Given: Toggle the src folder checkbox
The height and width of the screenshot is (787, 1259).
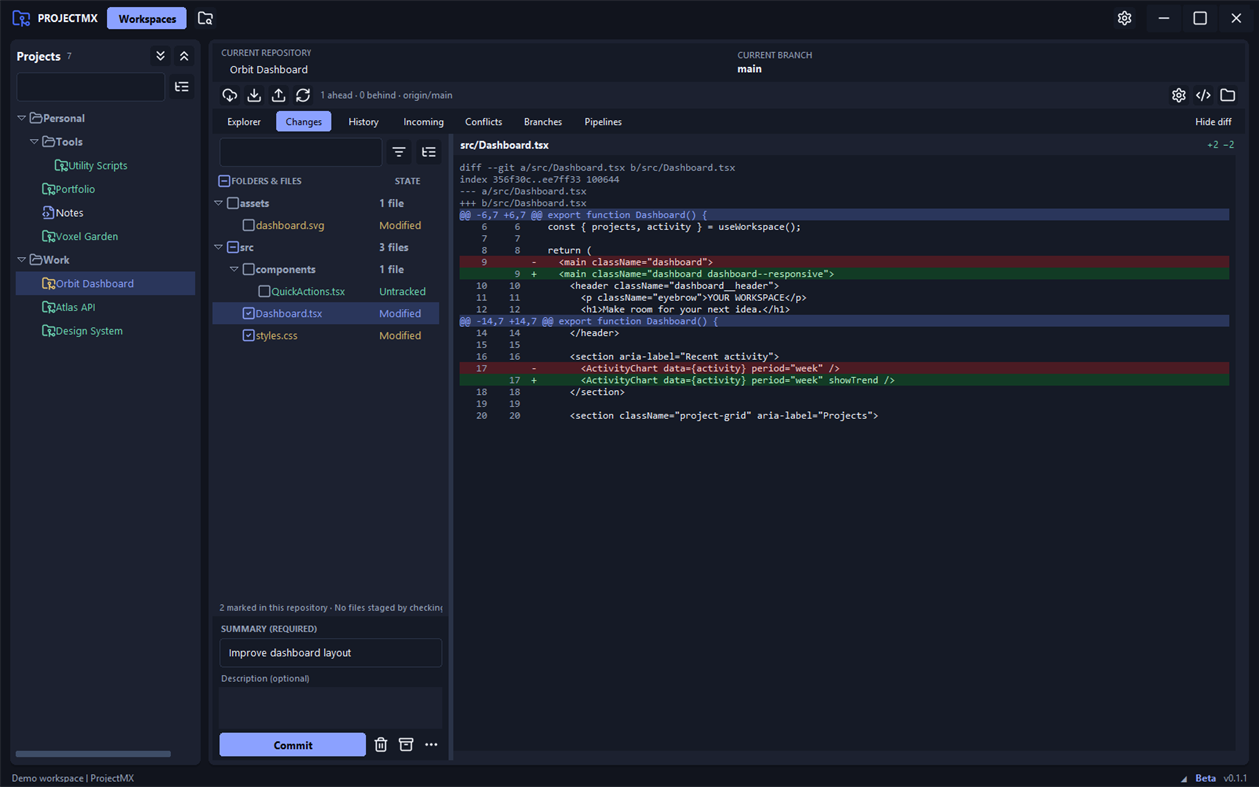Looking at the screenshot, I should tap(233, 247).
